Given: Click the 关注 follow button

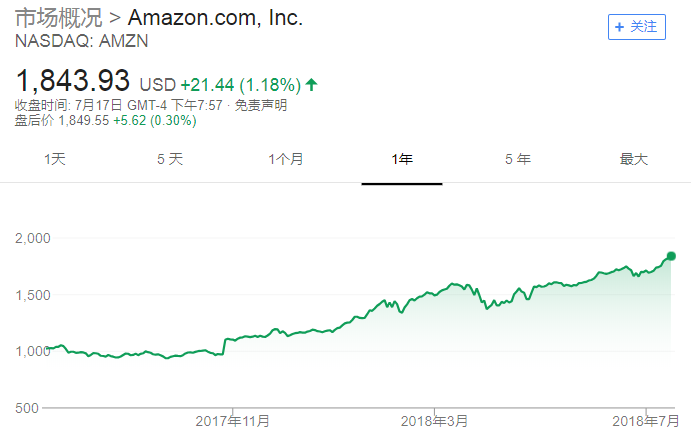Looking at the screenshot, I should click(x=637, y=27).
